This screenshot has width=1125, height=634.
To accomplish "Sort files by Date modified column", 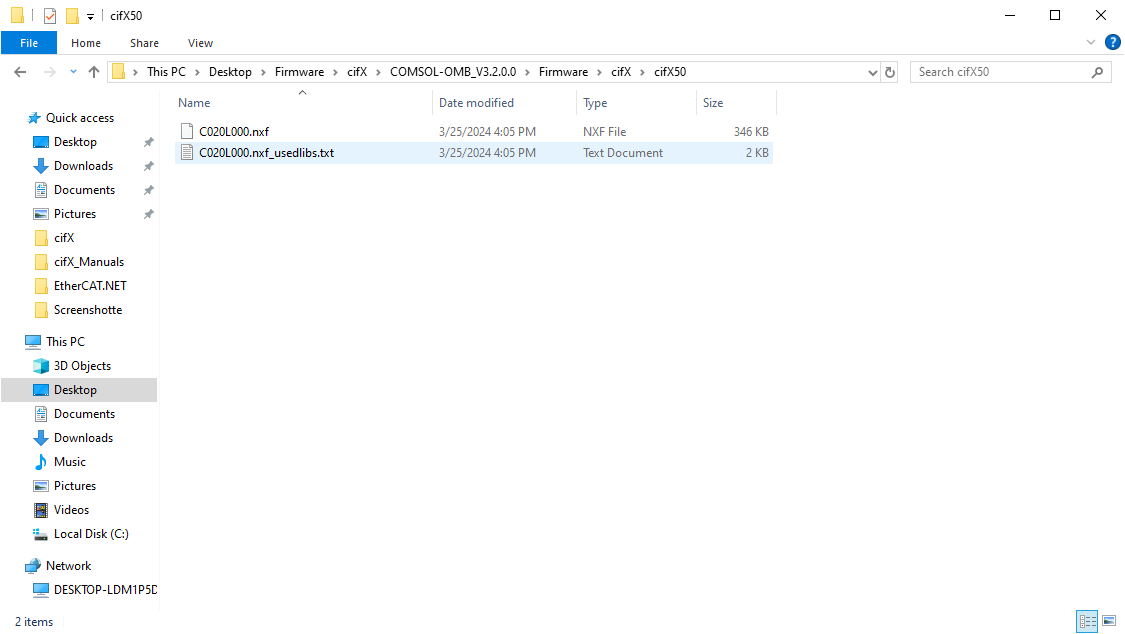I will [476, 103].
